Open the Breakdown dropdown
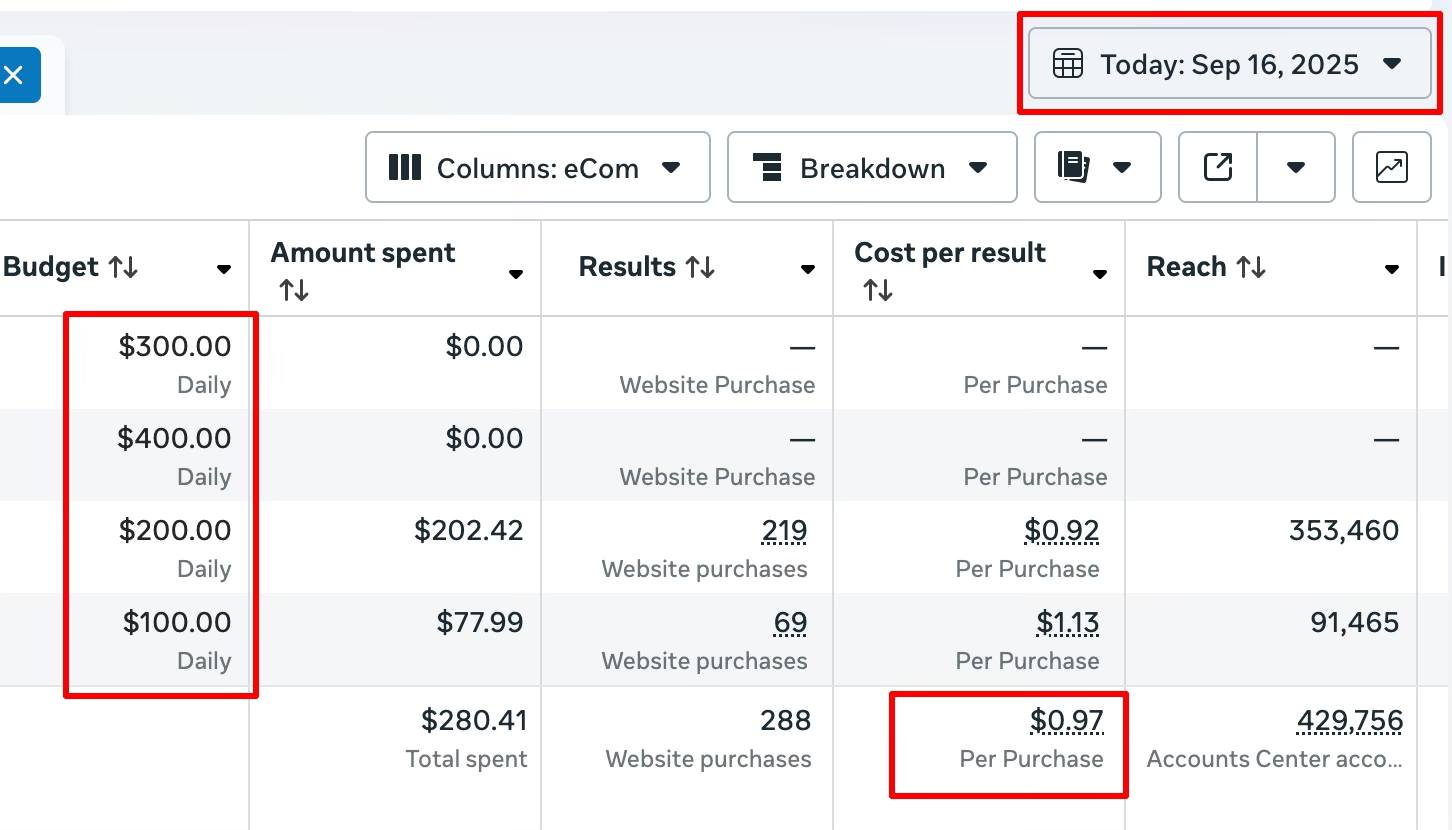Image resolution: width=1452 pixels, height=830 pixels. pos(871,168)
